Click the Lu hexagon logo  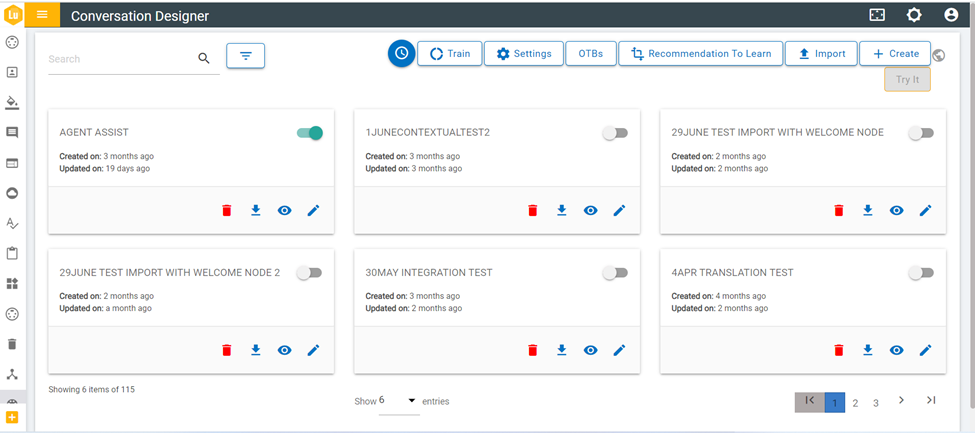[x=12, y=15]
